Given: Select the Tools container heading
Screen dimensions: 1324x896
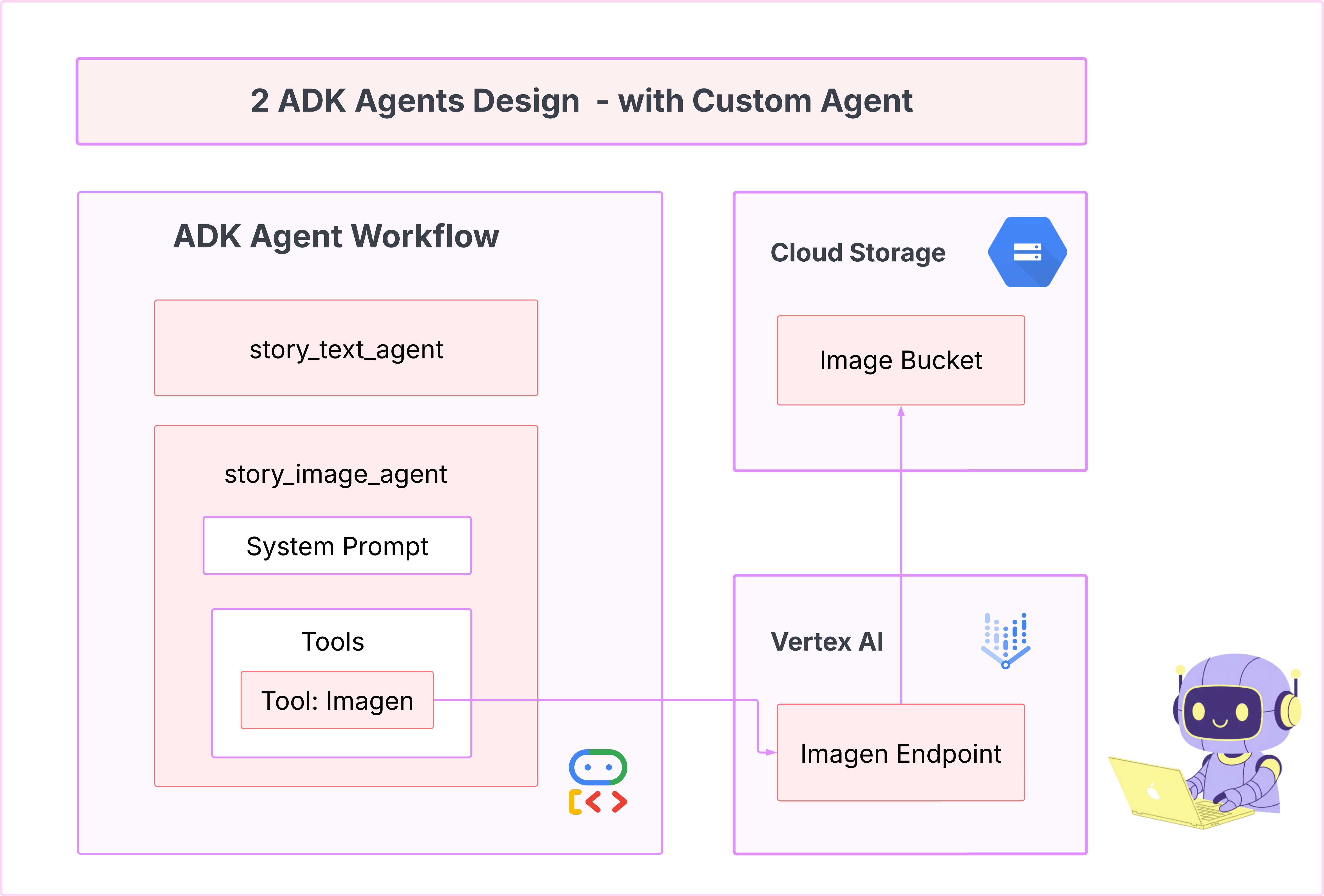Looking at the screenshot, I should (x=333, y=641).
